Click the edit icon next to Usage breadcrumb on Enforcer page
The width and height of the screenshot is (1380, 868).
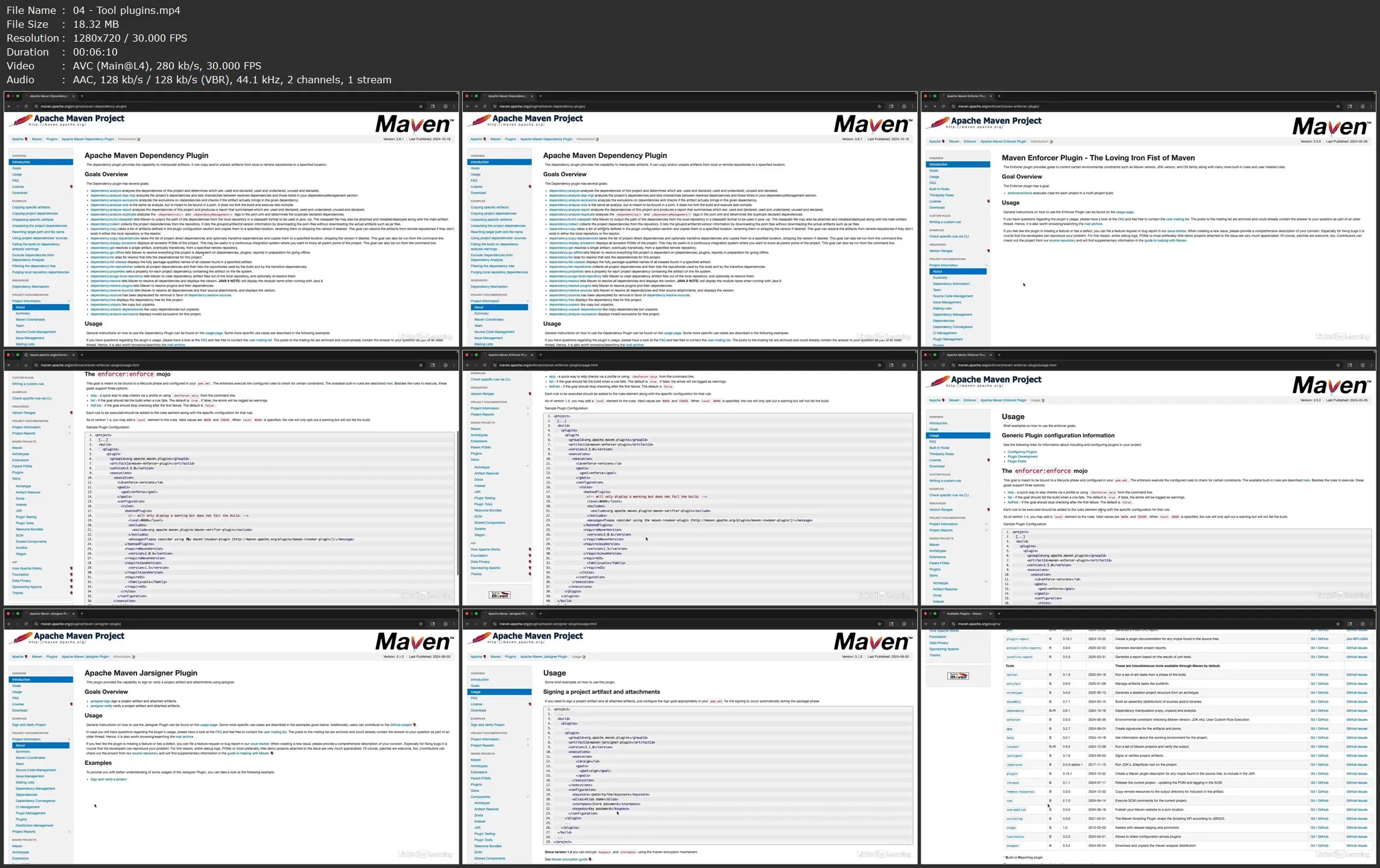coord(1043,400)
